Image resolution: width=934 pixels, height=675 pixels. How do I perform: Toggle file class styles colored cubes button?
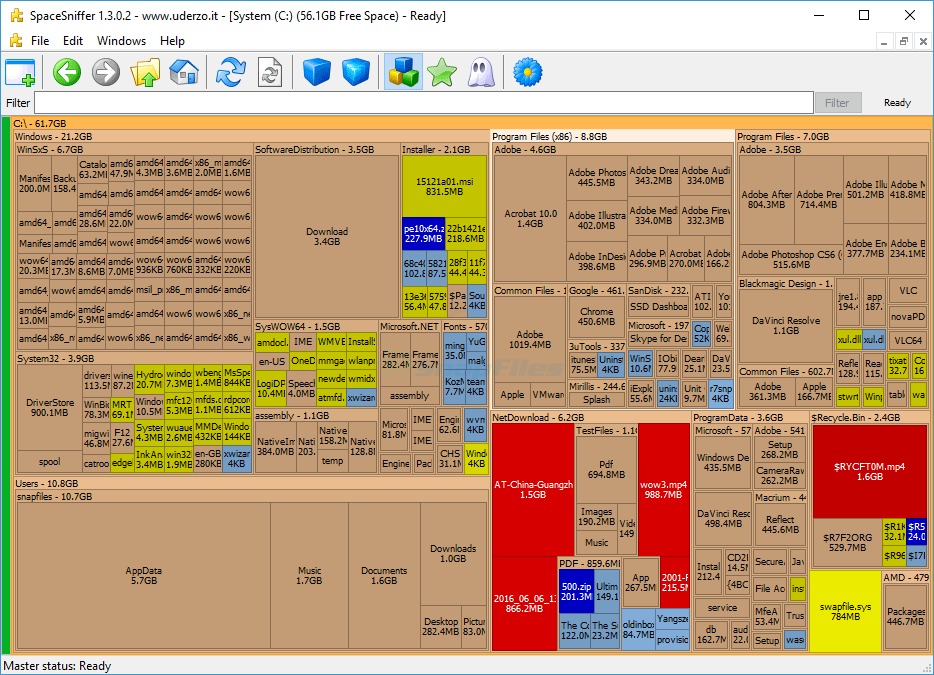(x=403, y=72)
